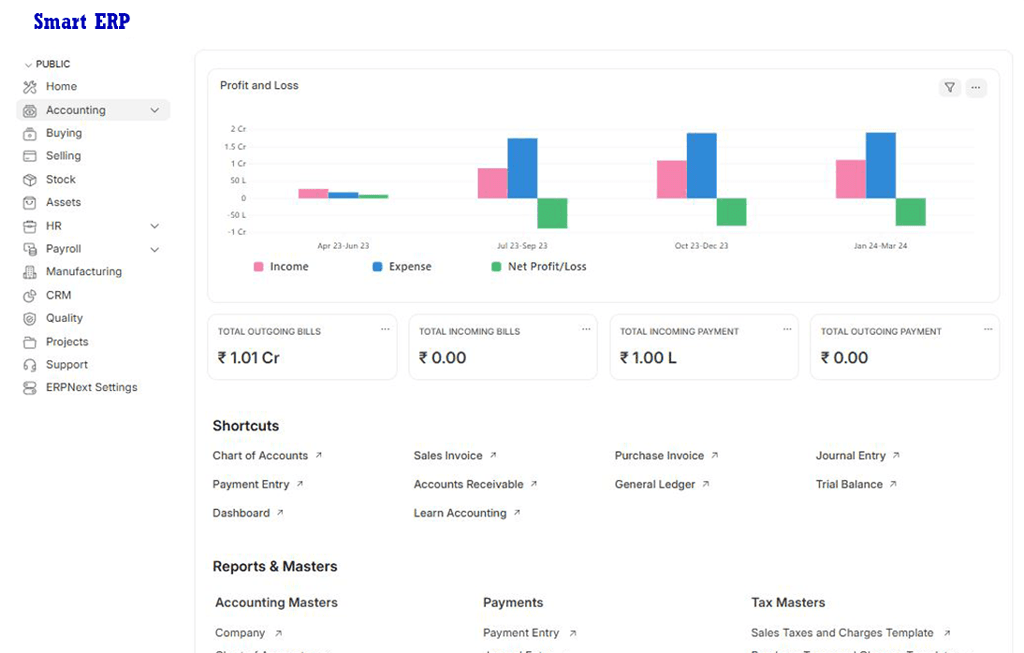Click the Quality shield icon
Screen dimensions: 1024x653
(x=29, y=318)
